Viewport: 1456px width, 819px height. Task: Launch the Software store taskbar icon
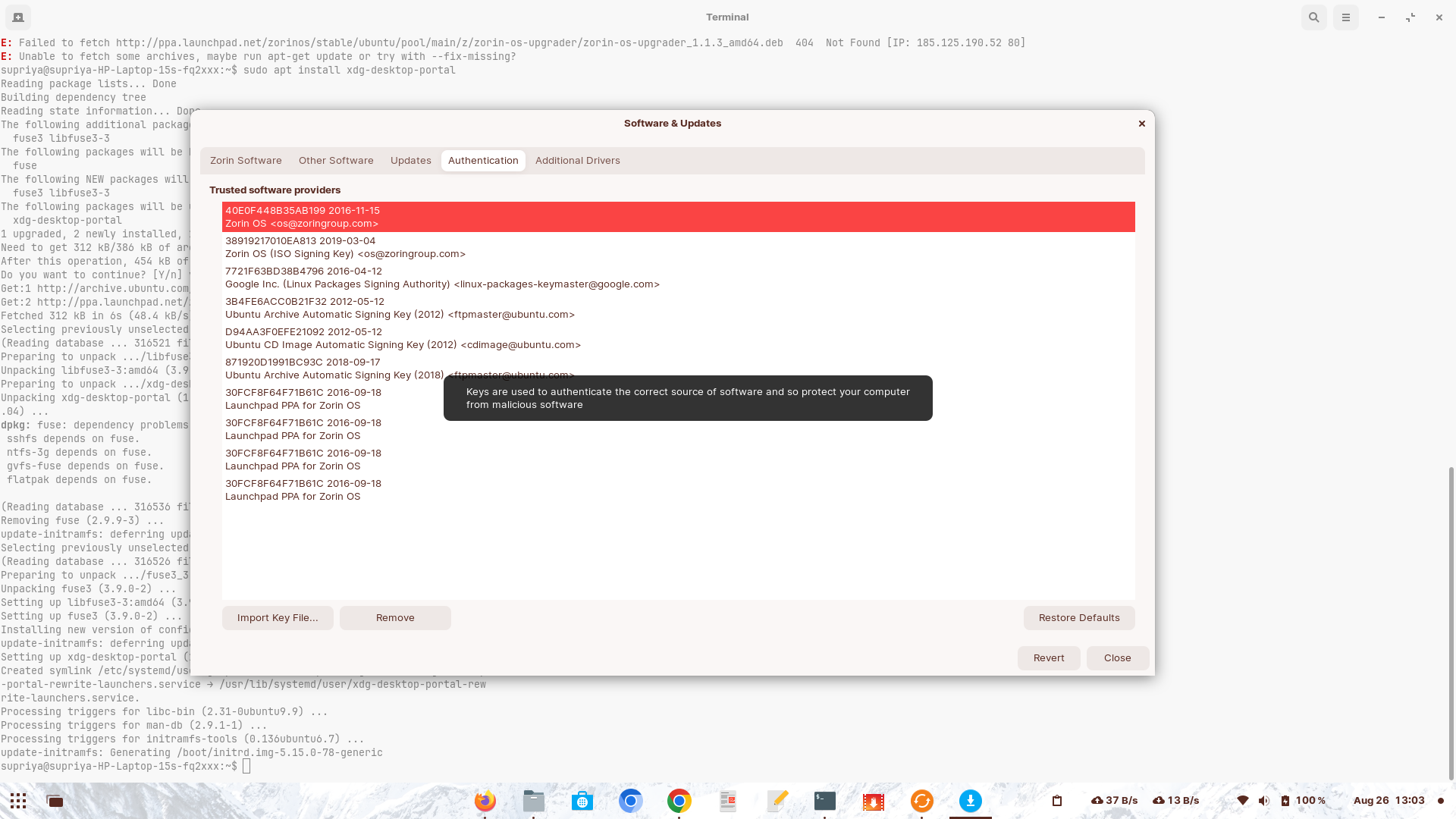582,801
